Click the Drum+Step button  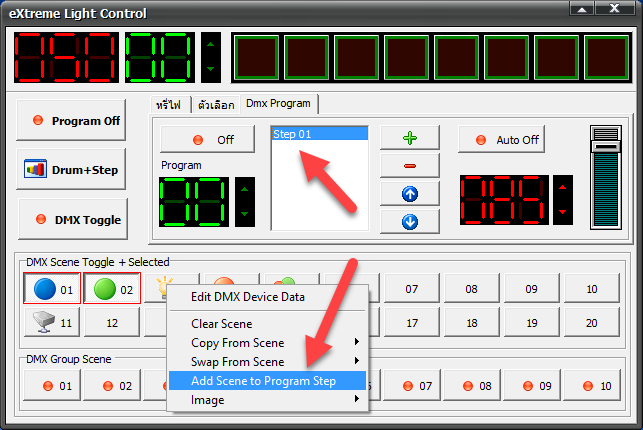pos(71,169)
